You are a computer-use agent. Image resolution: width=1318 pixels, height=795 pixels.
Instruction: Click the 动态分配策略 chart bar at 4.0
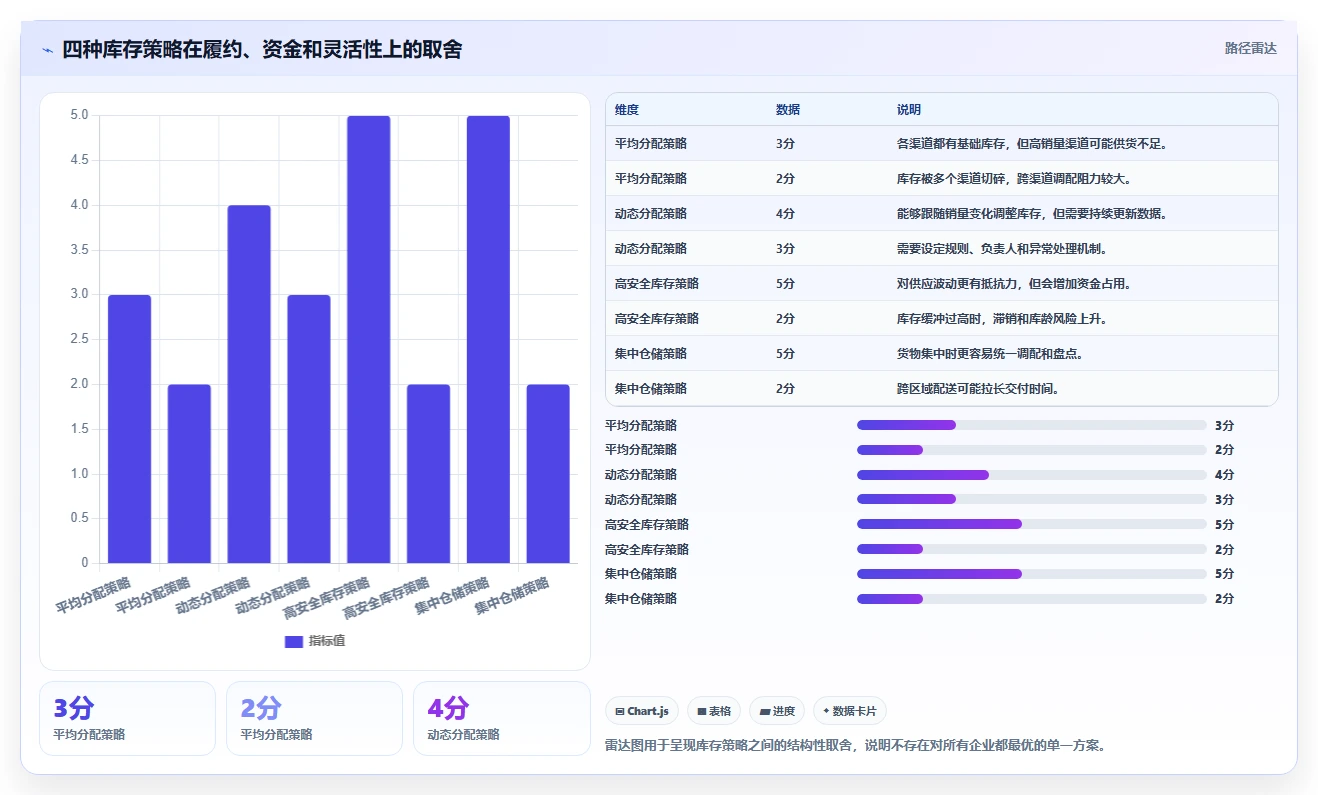(x=249, y=384)
